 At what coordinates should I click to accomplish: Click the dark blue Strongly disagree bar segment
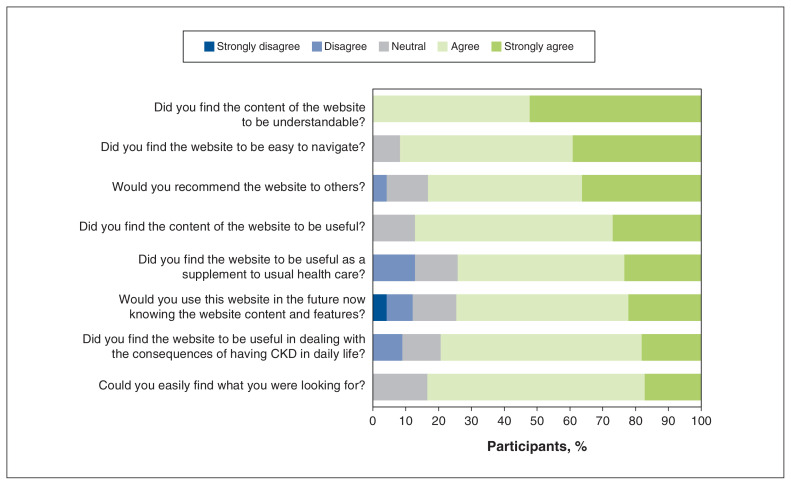pyautogui.click(x=380, y=307)
